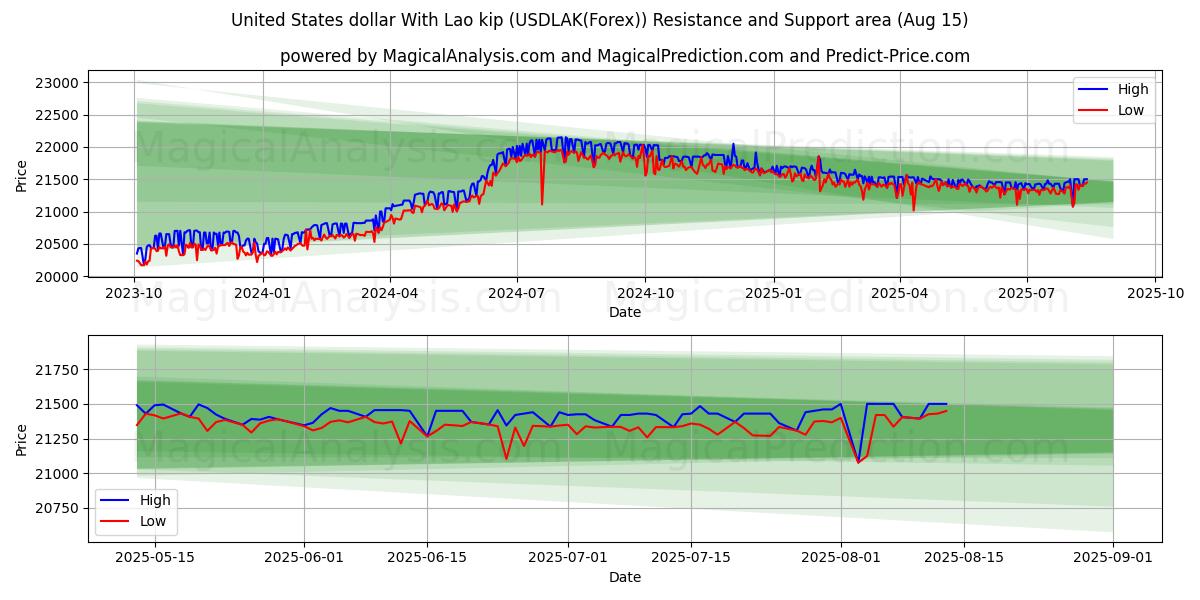The image size is (1200, 600).
Task: Click the 22000 price tick label
Action: pyautogui.click(x=56, y=147)
